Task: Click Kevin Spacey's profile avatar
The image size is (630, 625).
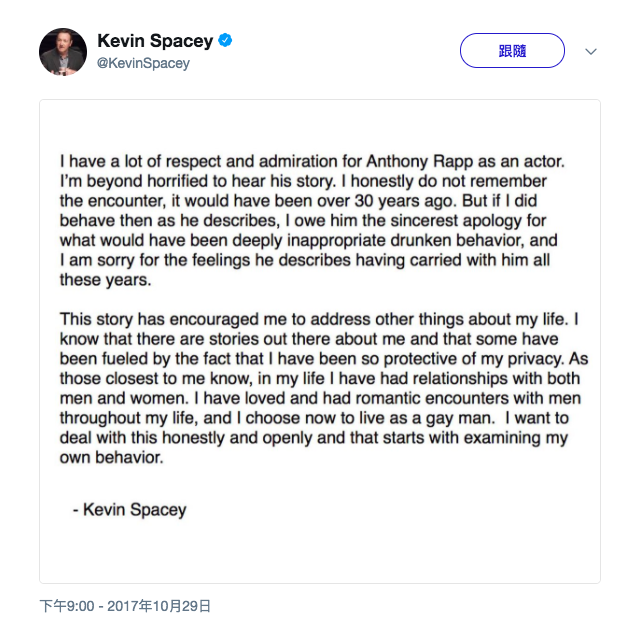Action: tap(62, 50)
